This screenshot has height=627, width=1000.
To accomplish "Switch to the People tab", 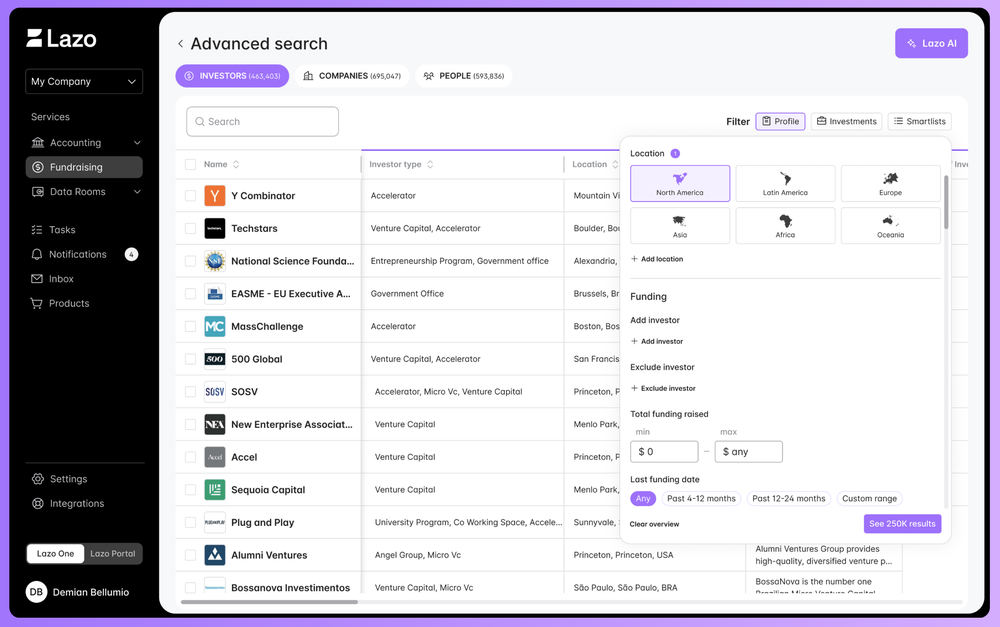I will [x=464, y=76].
